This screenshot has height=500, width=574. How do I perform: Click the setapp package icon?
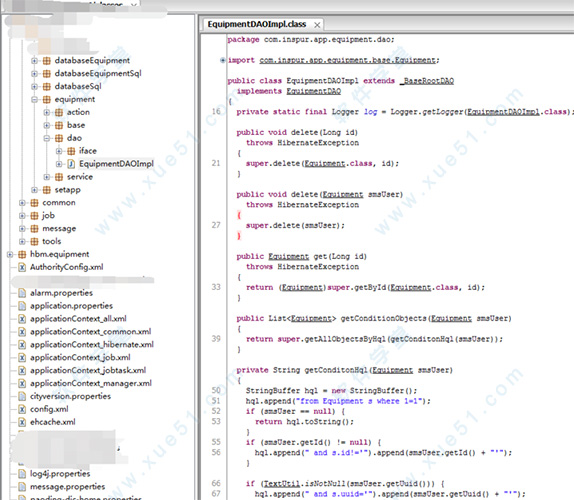46,190
